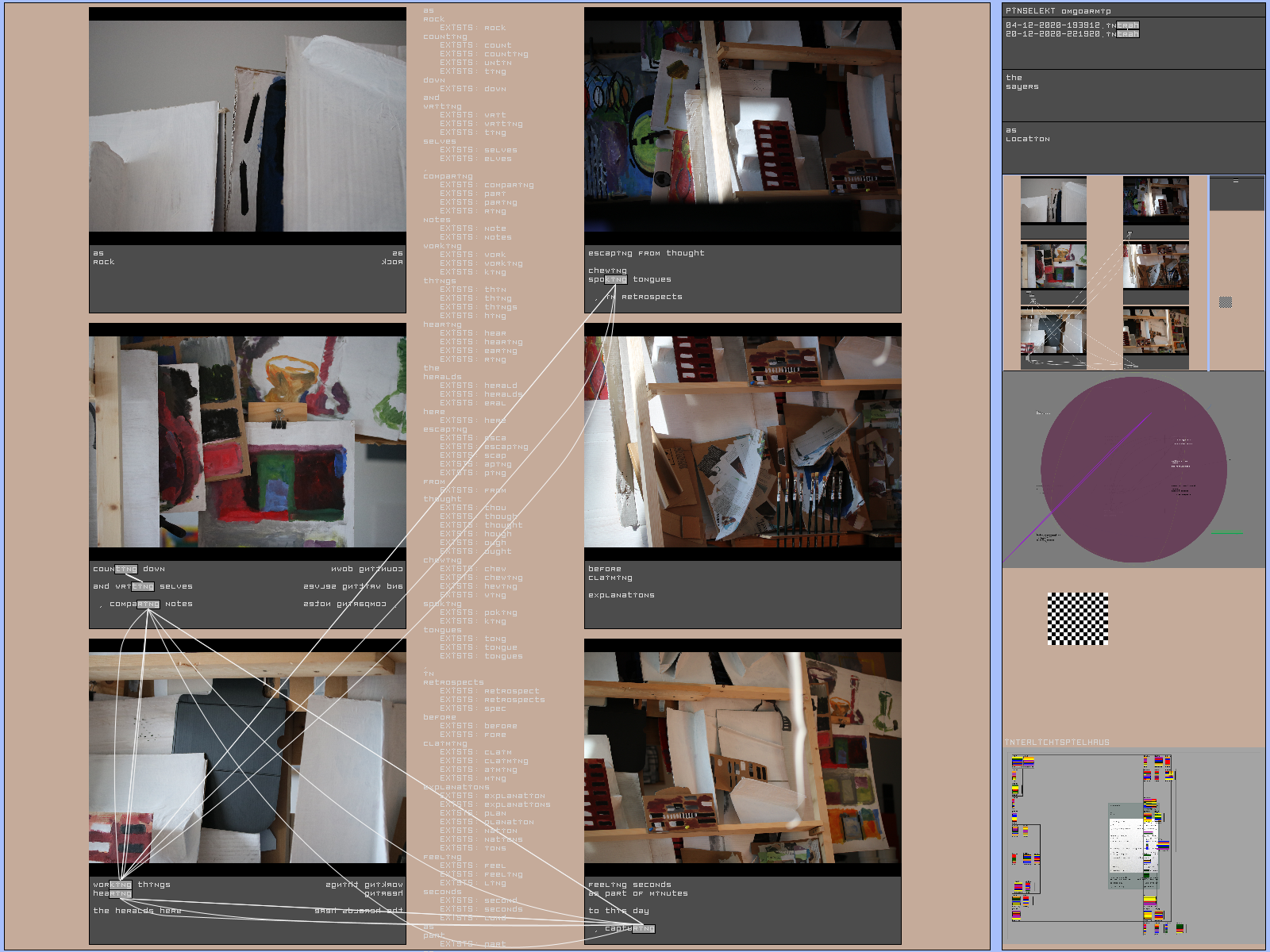Click the INTERLICHTSPIELHAUS label

click(x=1056, y=743)
